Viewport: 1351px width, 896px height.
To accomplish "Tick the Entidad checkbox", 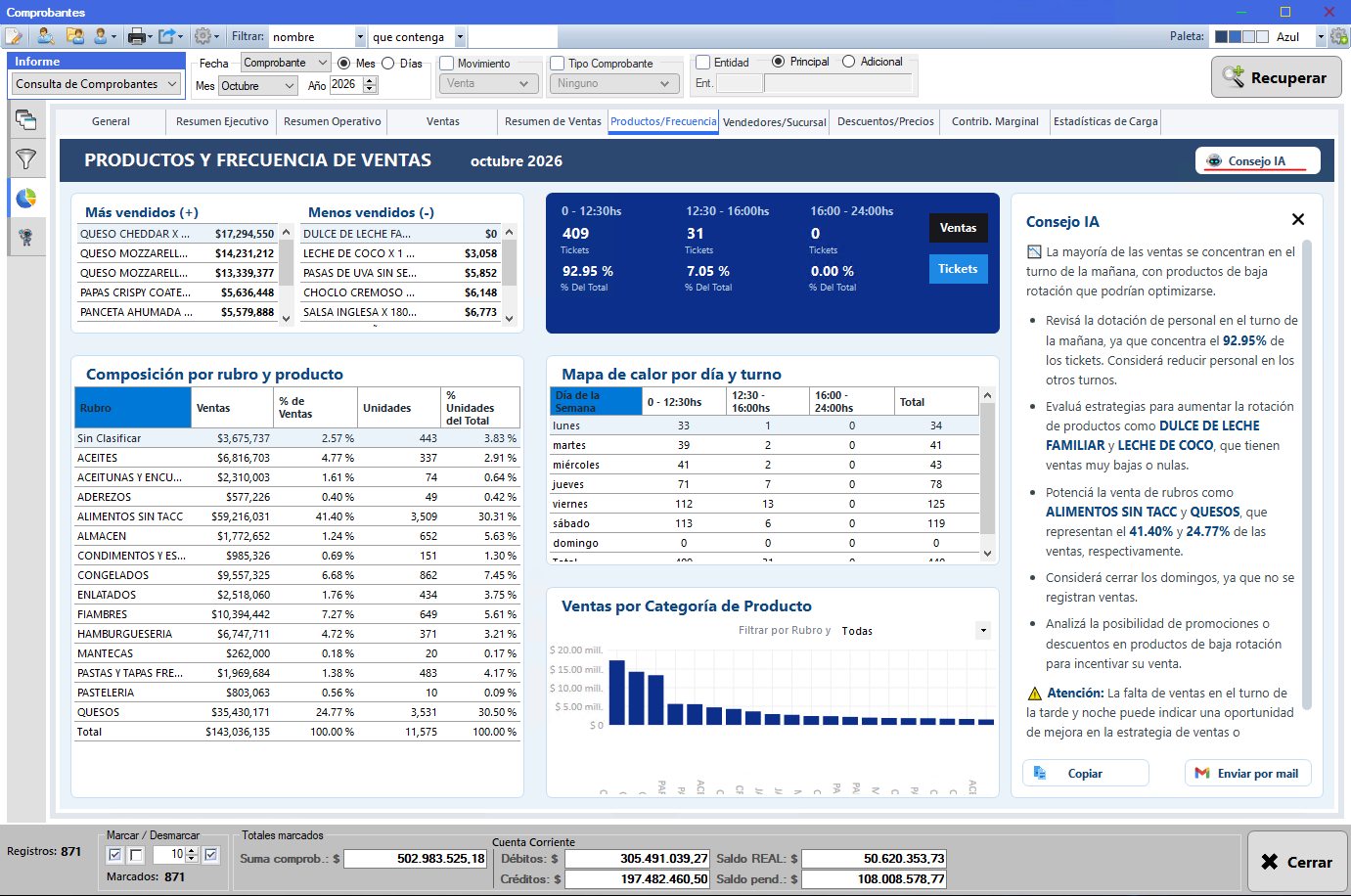I will pos(702,62).
